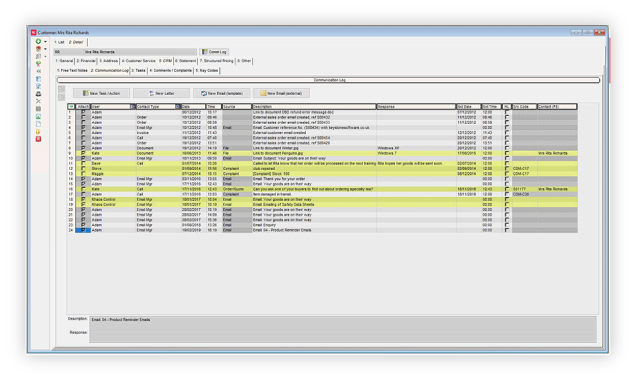The width and height of the screenshot is (635, 379).
Task: Tick the HL checkbox in row 1
Action: pos(507,112)
